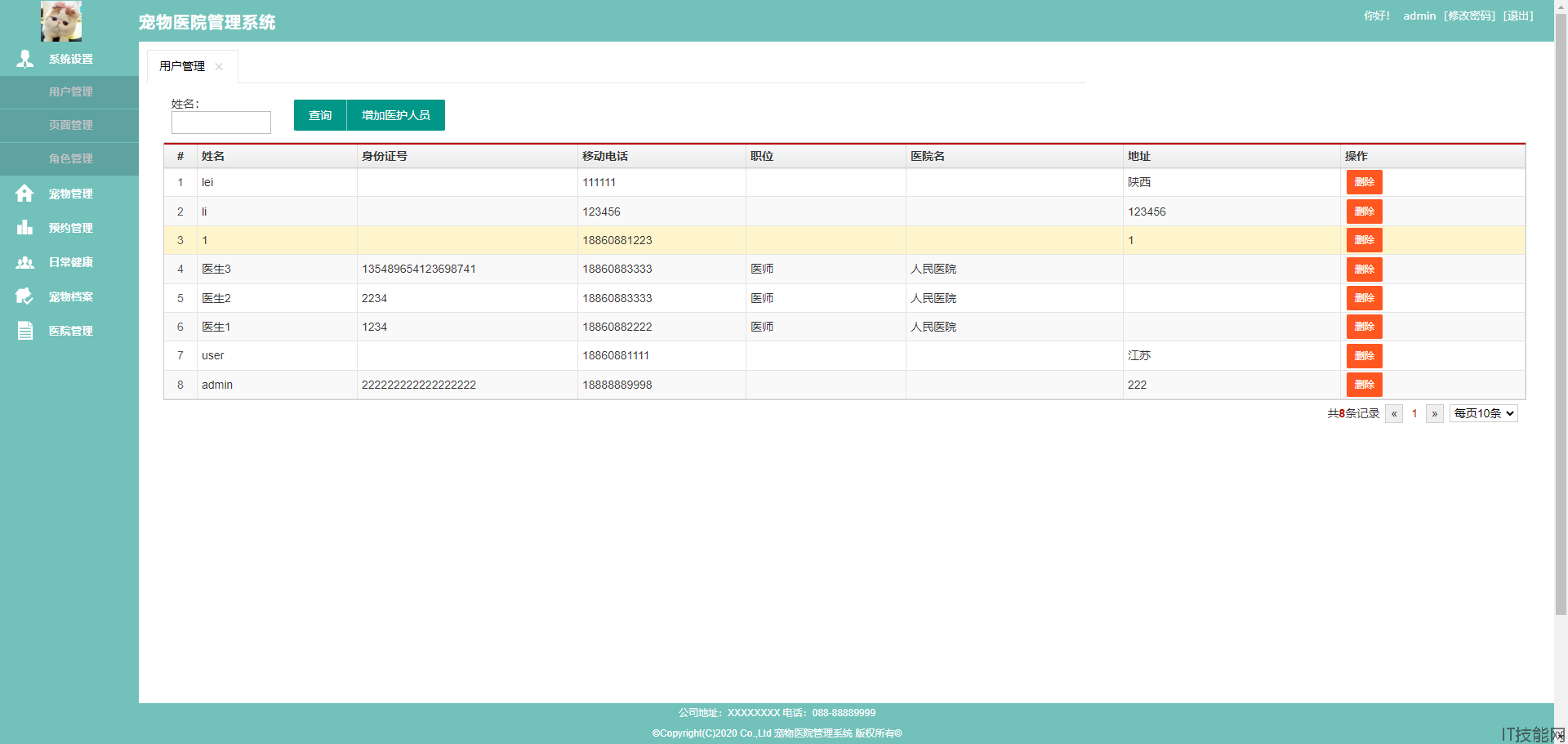Click the 身份证号 column header
This screenshot has width=1568, height=744.
[x=467, y=156]
